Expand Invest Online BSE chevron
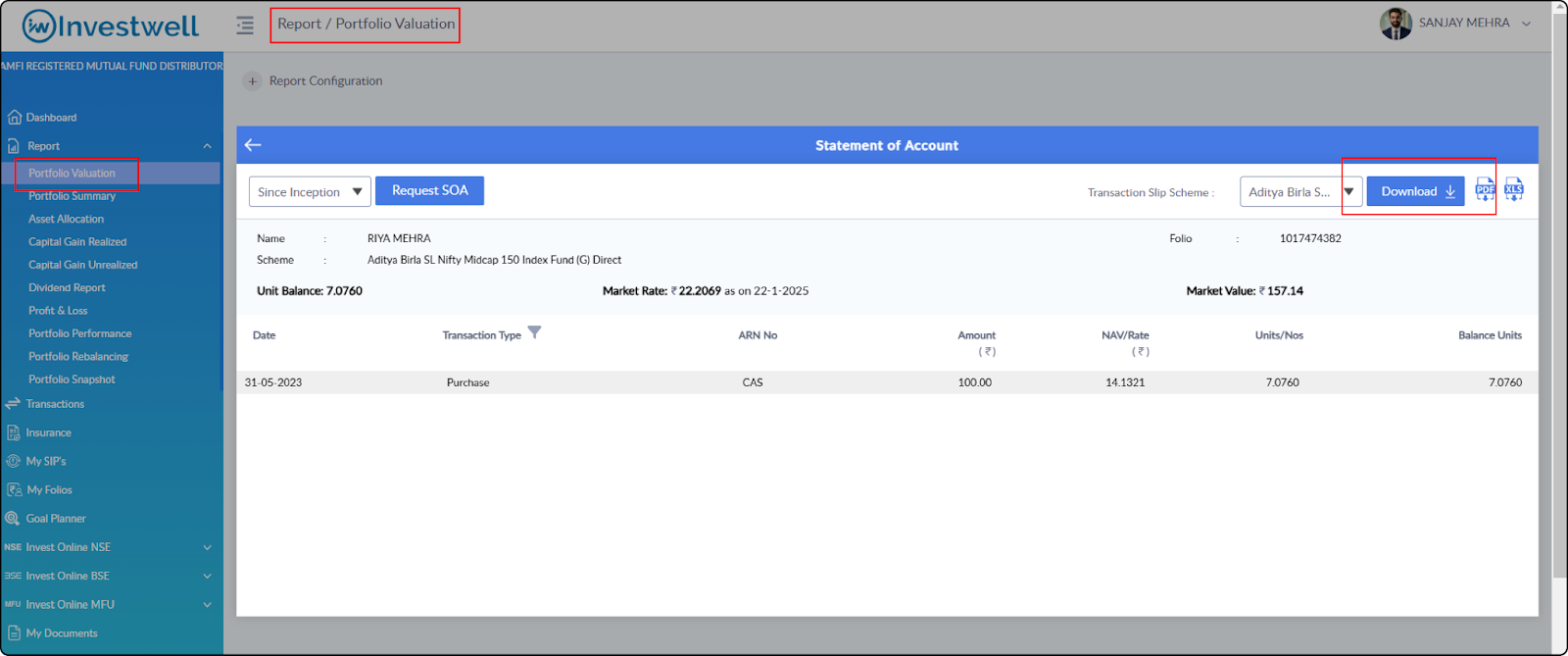The width and height of the screenshot is (1568, 656). point(207,577)
